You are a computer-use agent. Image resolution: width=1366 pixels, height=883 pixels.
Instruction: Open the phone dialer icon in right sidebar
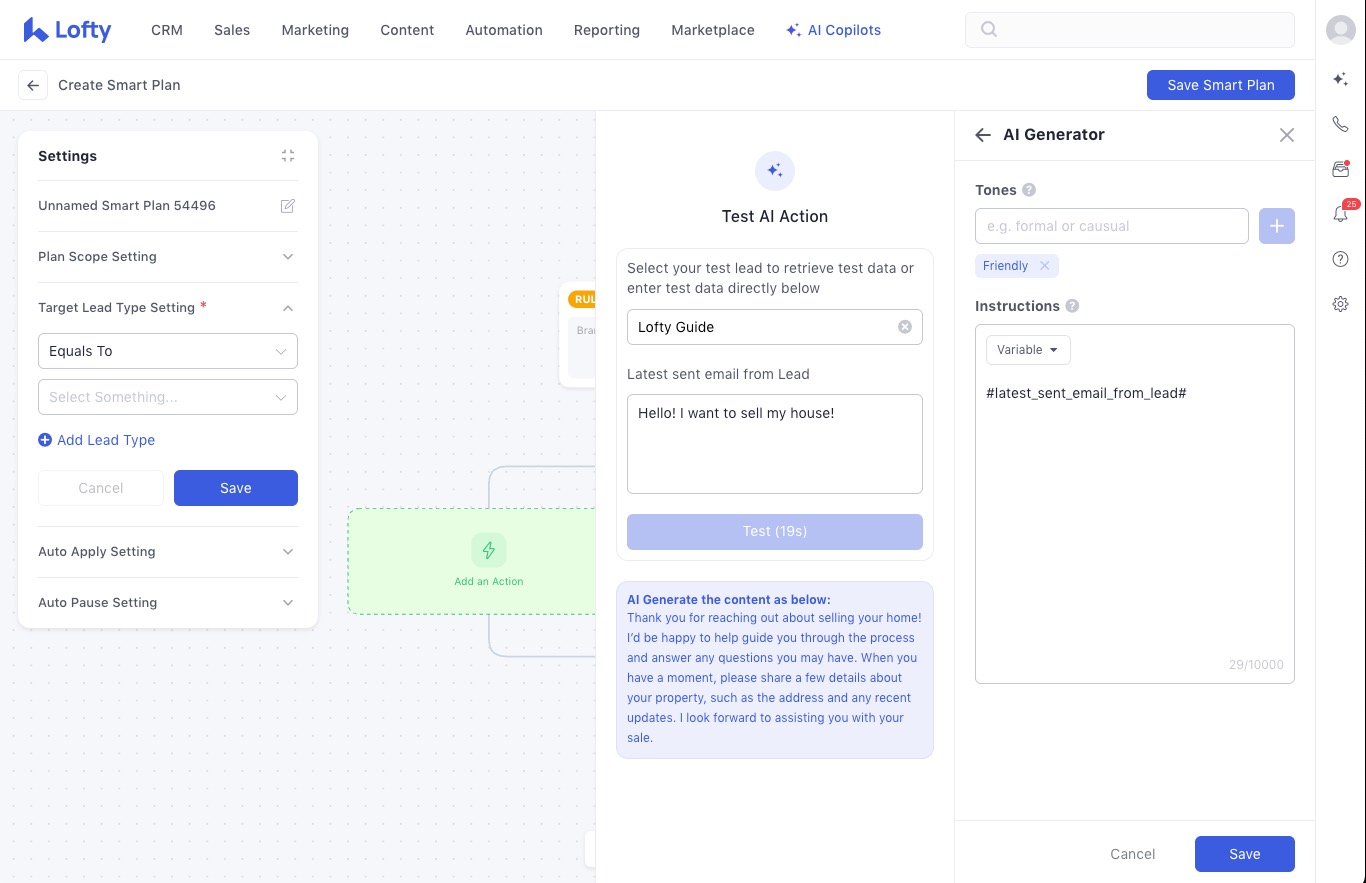[1340, 125]
